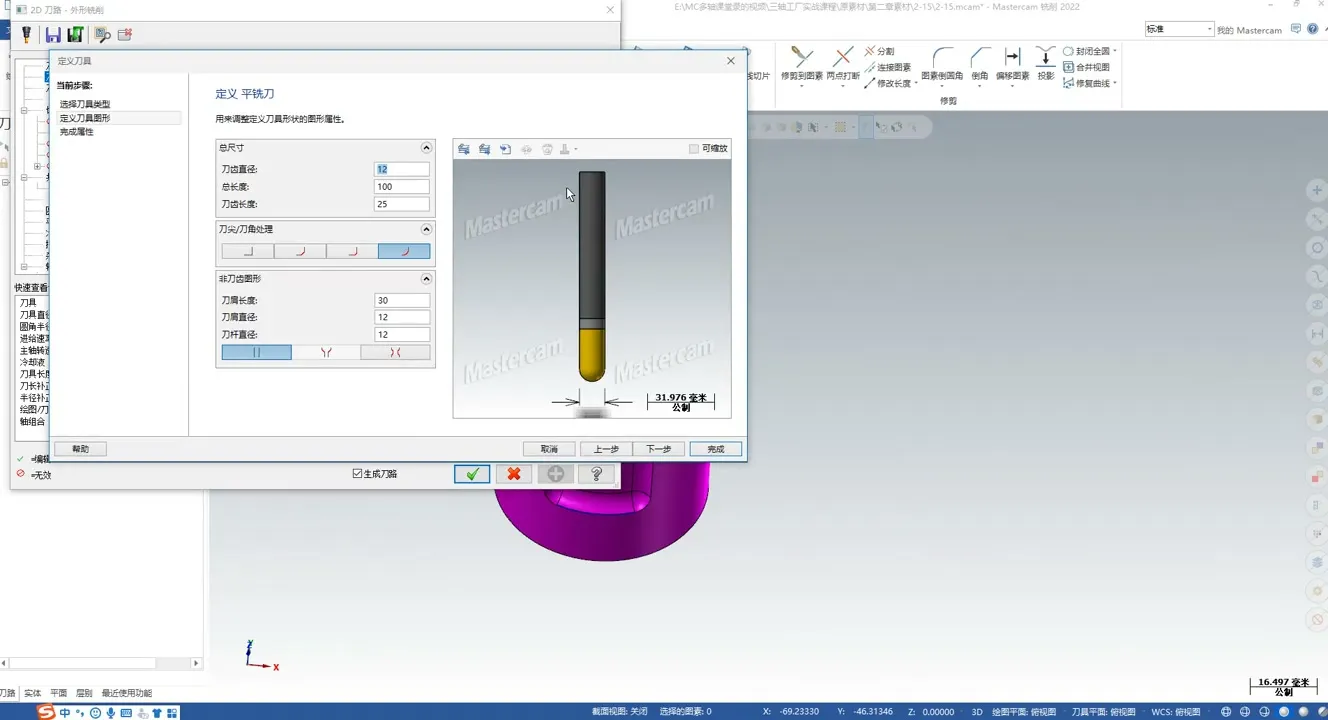The height and width of the screenshot is (720, 1328).
Task: Select the straight shank shape option
Action: pos(257,353)
